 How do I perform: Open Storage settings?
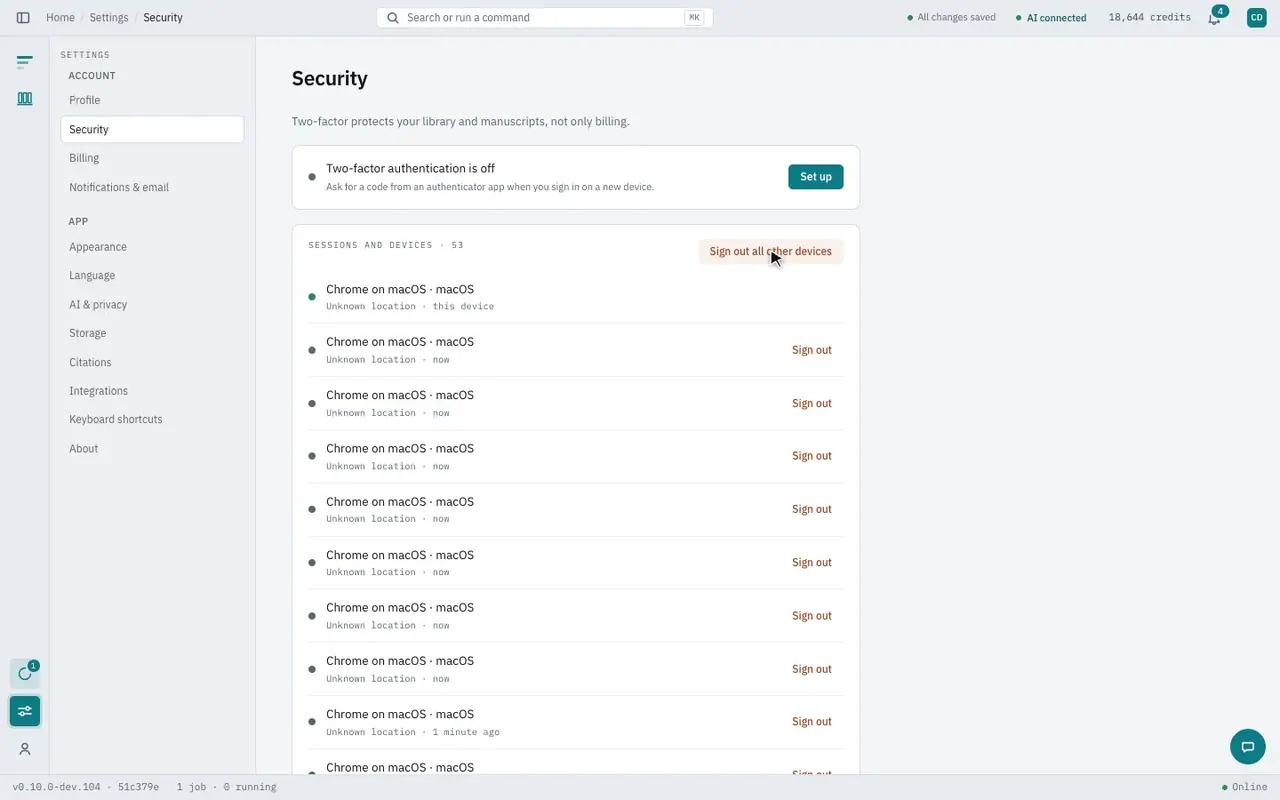pyautogui.click(x=152, y=333)
